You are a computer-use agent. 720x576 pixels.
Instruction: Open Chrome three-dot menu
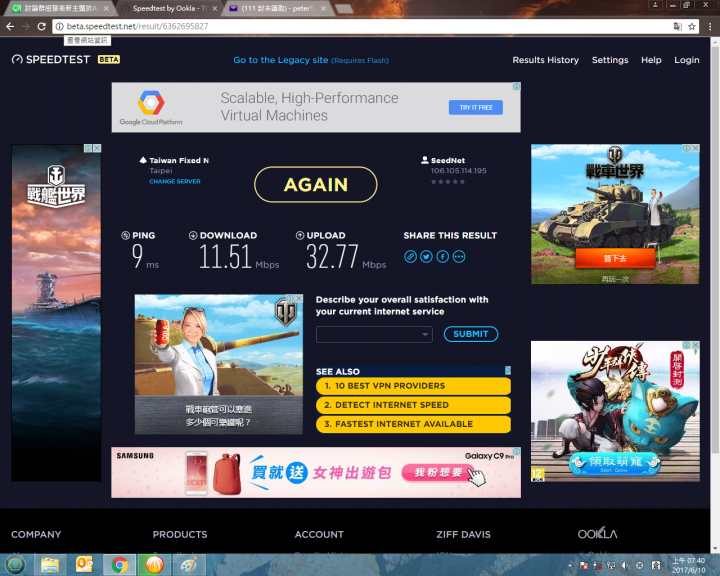tap(710, 27)
